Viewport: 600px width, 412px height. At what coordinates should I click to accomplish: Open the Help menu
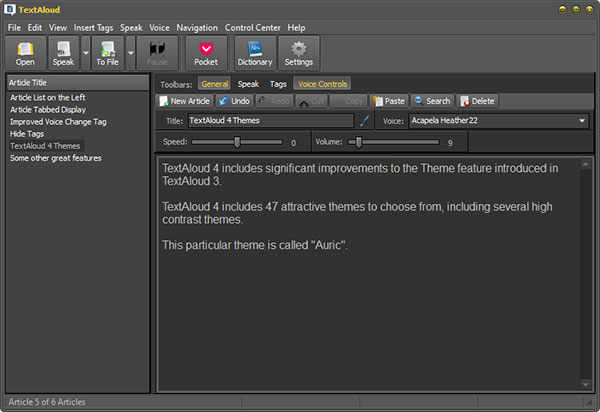296,28
